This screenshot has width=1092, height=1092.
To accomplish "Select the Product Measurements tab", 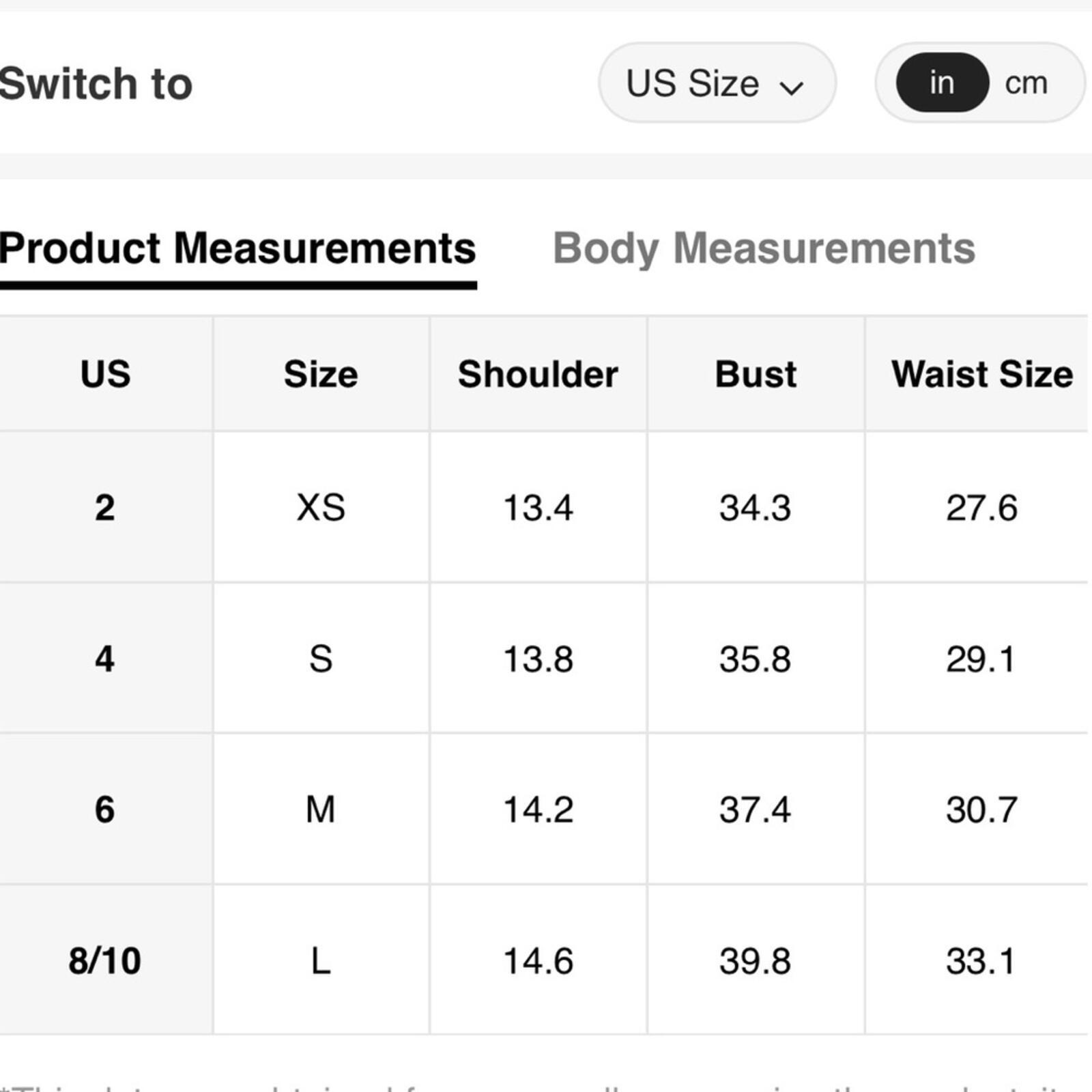I will 238,248.
